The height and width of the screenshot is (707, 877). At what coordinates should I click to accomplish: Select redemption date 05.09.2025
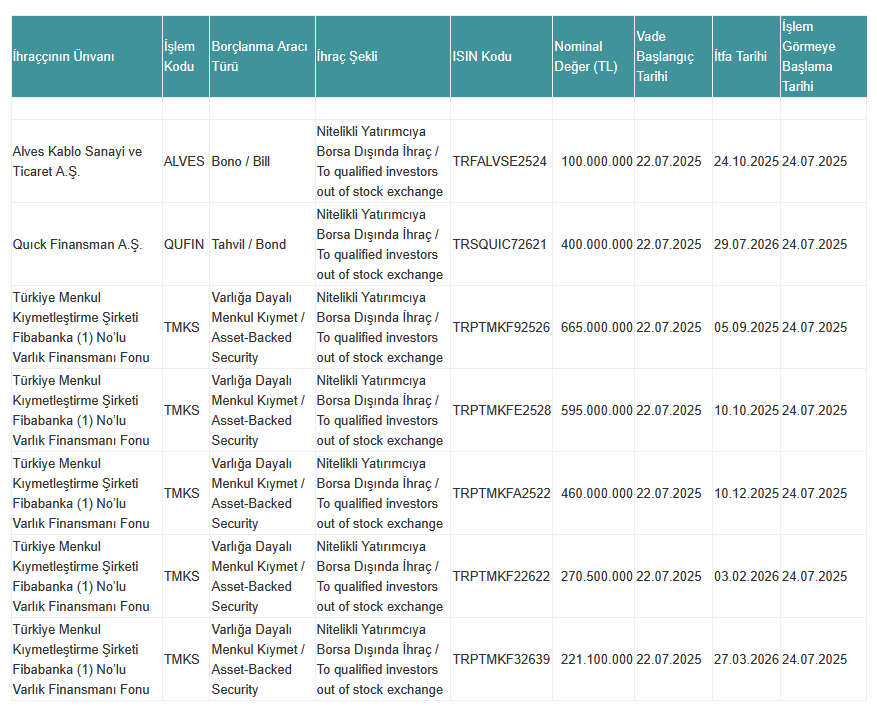click(746, 327)
